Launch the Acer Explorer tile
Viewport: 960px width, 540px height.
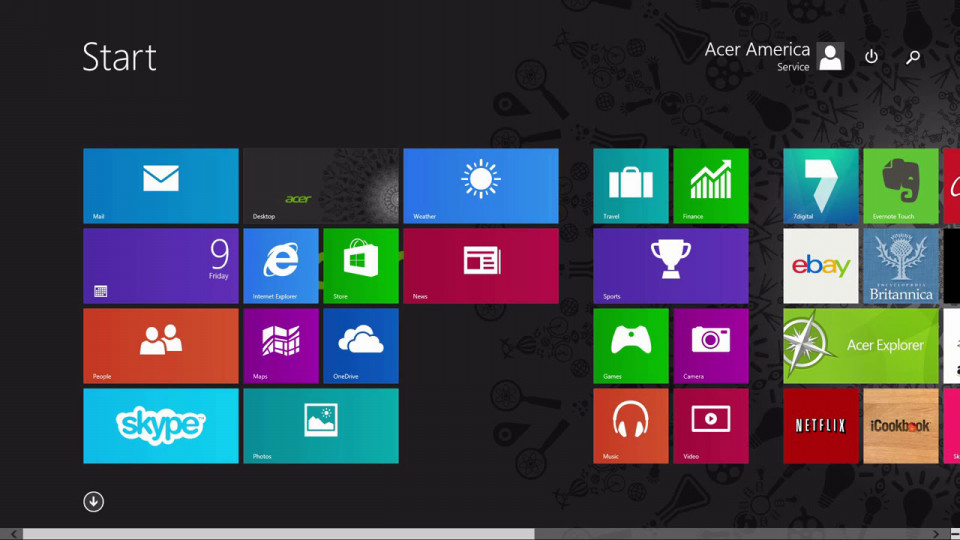click(x=861, y=346)
